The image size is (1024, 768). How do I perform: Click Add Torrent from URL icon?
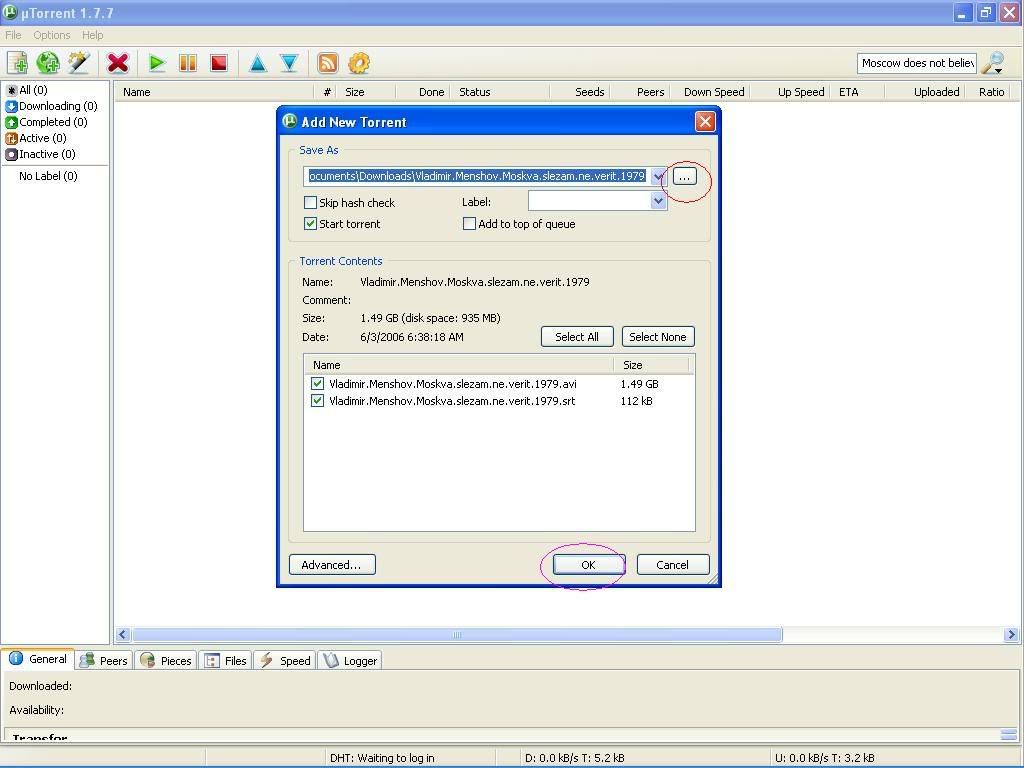[x=48, y=63]
